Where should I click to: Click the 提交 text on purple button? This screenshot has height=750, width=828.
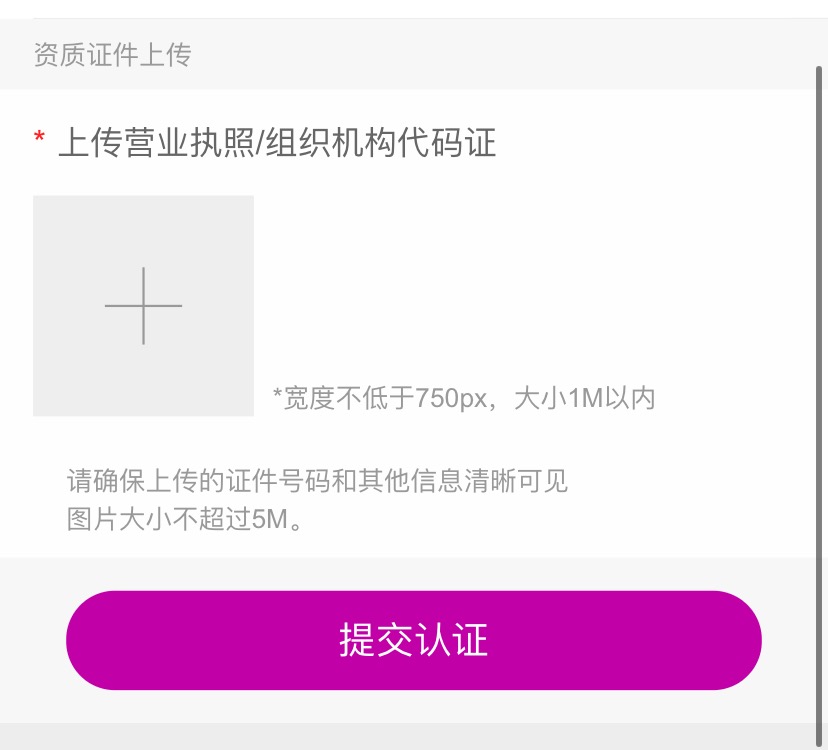click(x=376, y=640)
